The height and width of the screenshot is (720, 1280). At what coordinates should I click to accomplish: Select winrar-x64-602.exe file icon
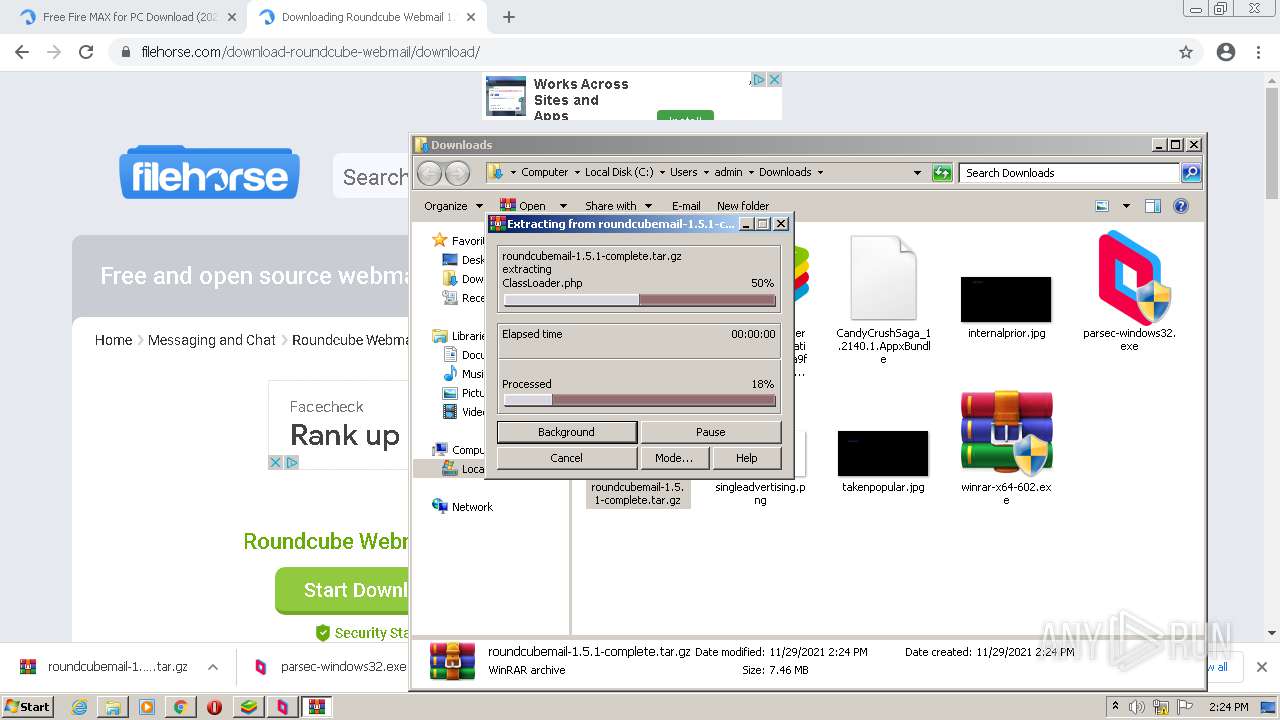click(1006, 432)
